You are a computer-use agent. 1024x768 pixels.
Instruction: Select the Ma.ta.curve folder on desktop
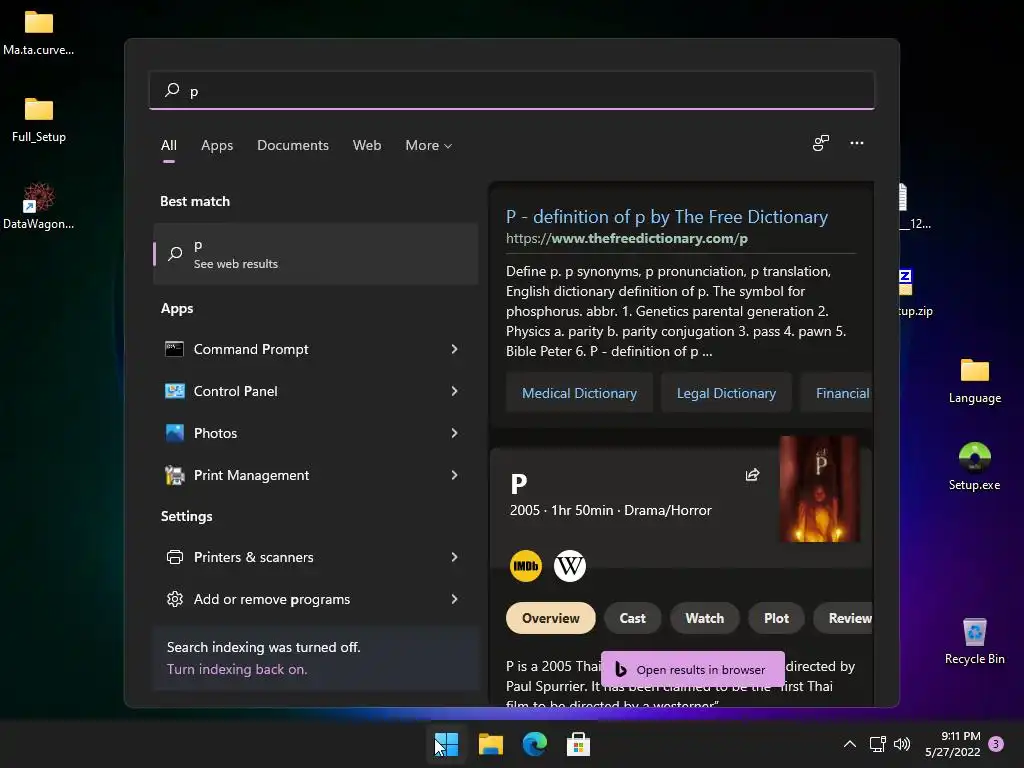click(39, 33)
